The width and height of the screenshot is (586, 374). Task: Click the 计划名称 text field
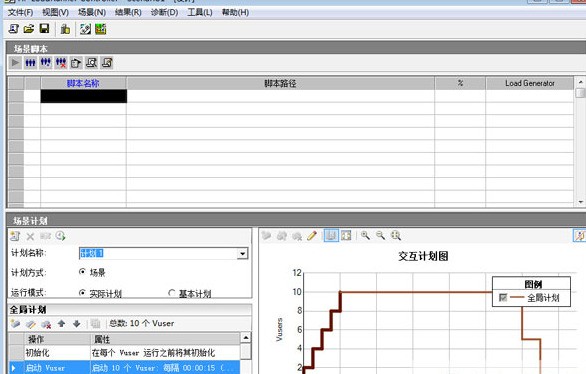click(x=158, y=254)
